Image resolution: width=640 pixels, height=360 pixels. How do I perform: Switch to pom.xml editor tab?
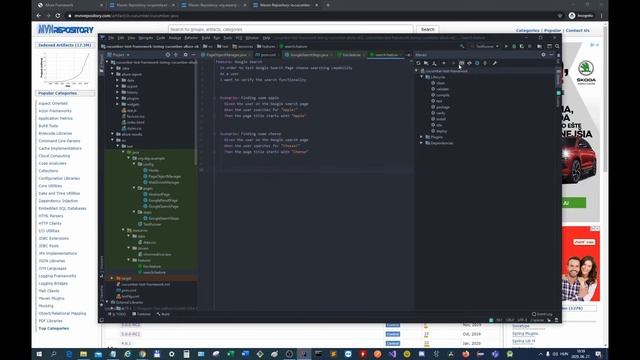coord(266,55)
